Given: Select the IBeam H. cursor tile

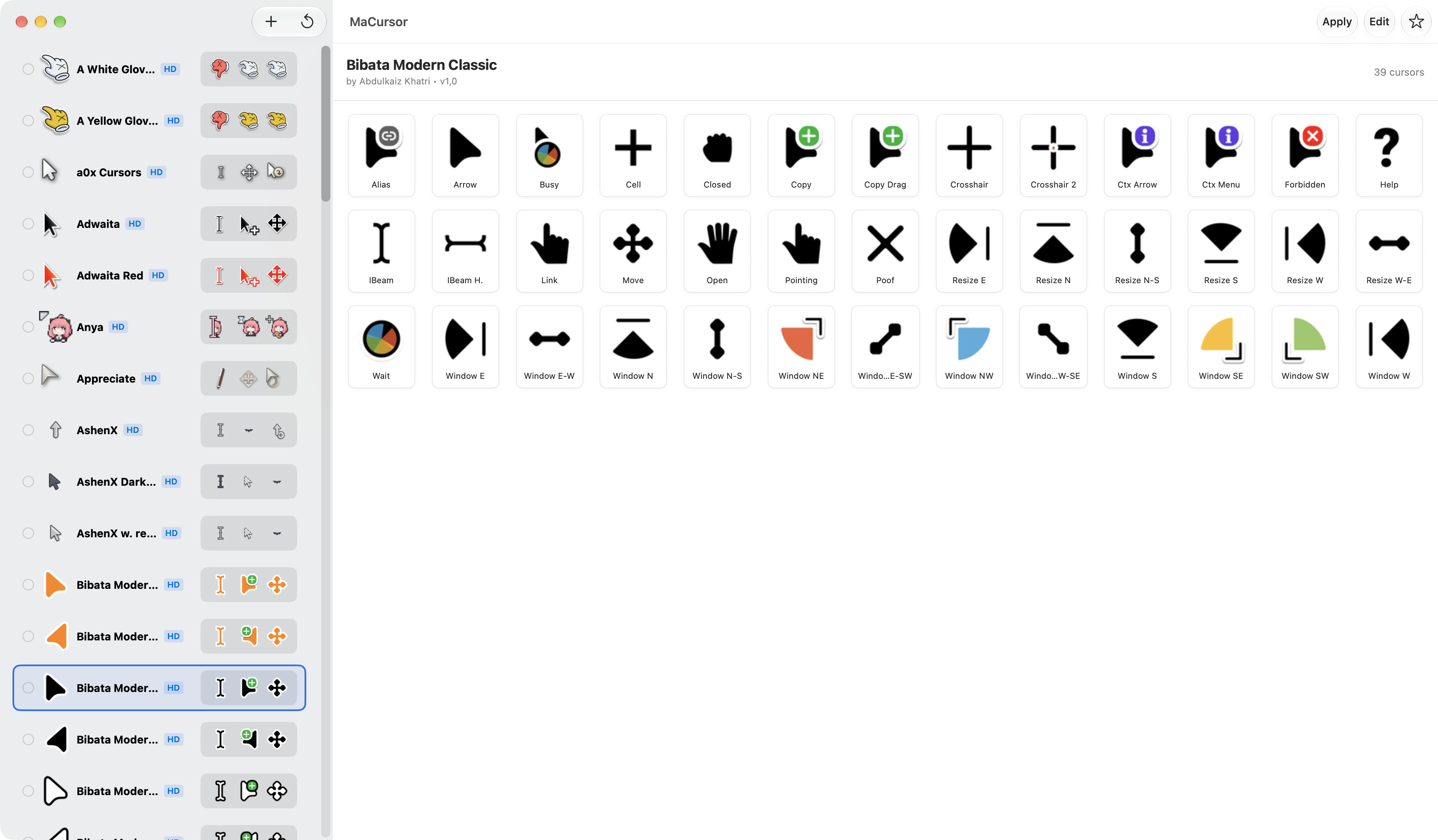Looking at the screenshot, I should [x=465, y=252].
